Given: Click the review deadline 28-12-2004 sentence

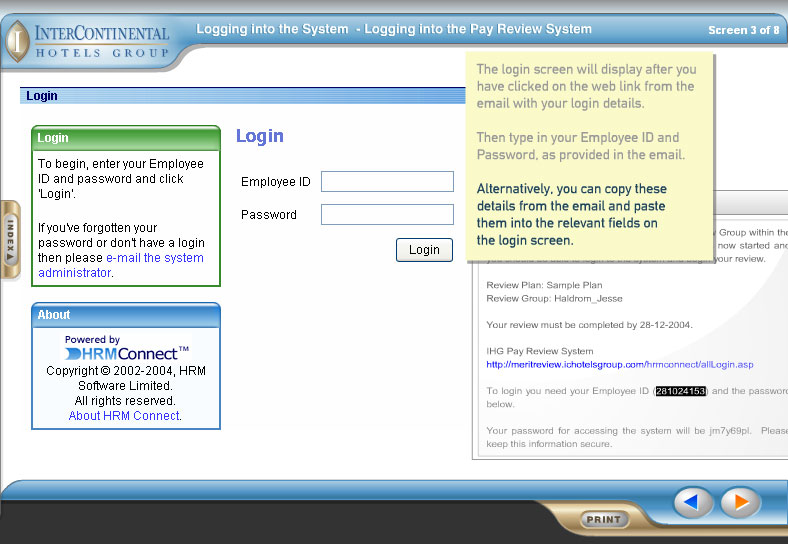Looking at the screenshot, I should point(589,325).
